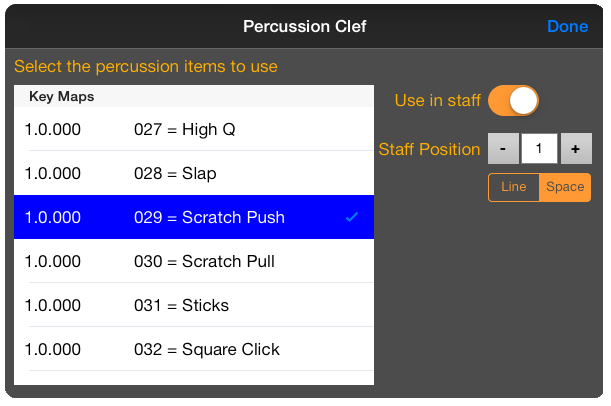Decrease staff position with minus button
Image resolution: width=611 pixels, height=406 pixels.
click(x=503, y=149)
